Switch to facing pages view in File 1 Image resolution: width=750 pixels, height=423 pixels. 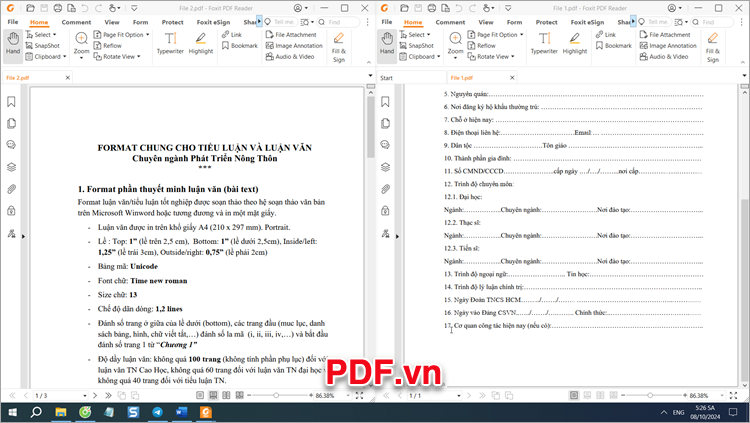(600, 395)
